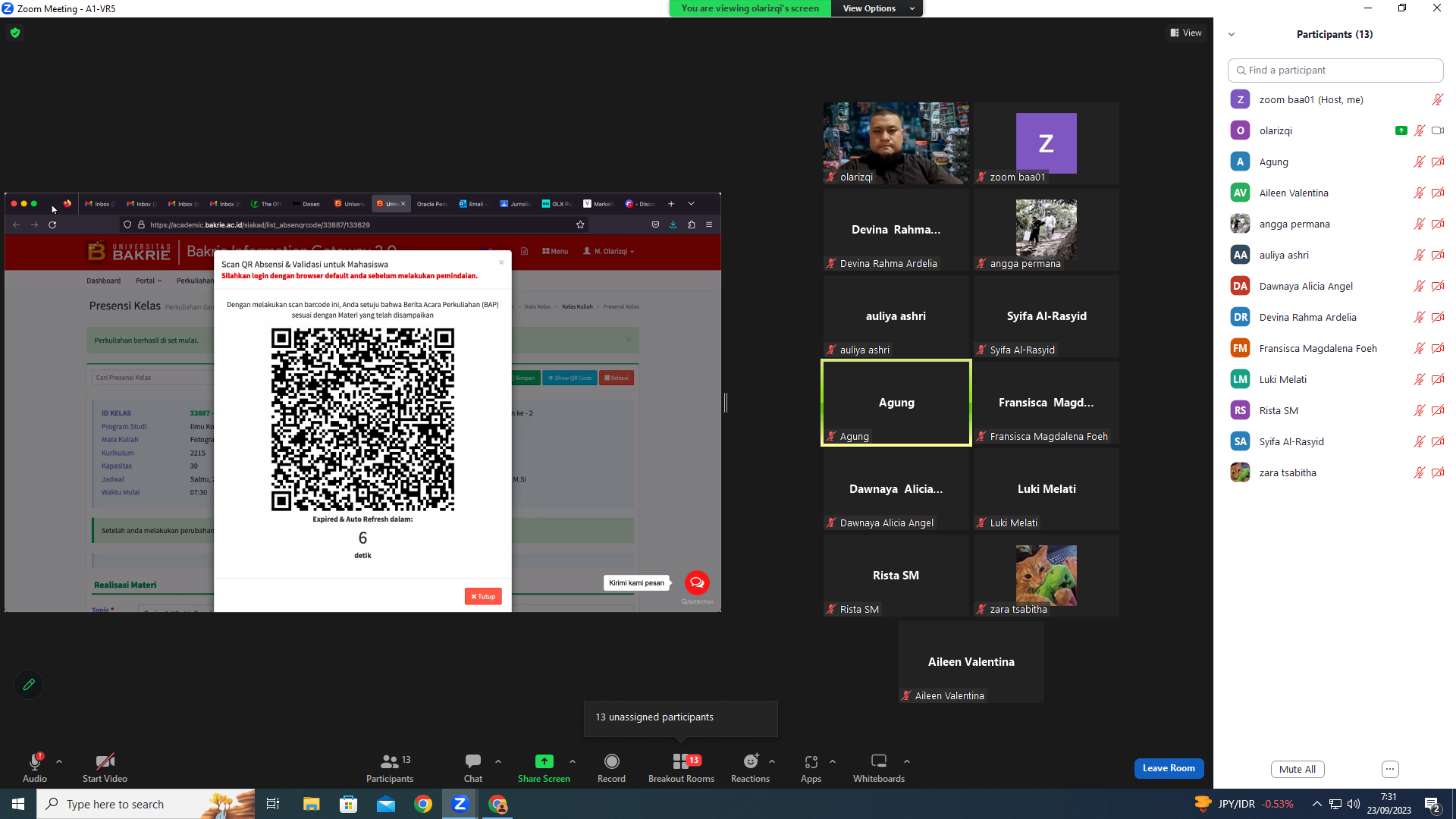The height and width of the screenshot is (819, 1456).
Task: Open Google Chrome from the taskbar
Action: [423, 804]
